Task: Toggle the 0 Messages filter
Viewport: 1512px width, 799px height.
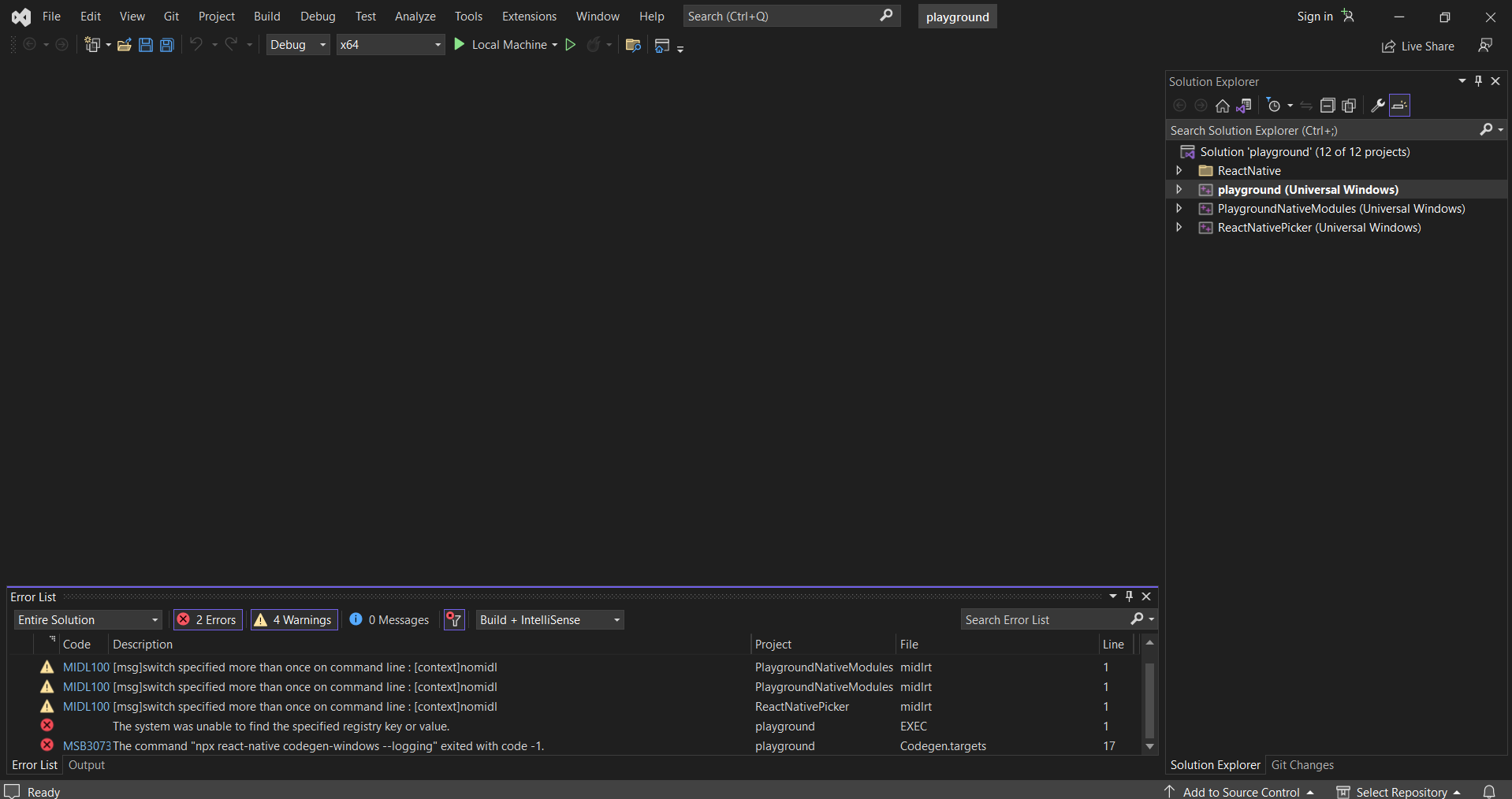Action: [389, 619]
